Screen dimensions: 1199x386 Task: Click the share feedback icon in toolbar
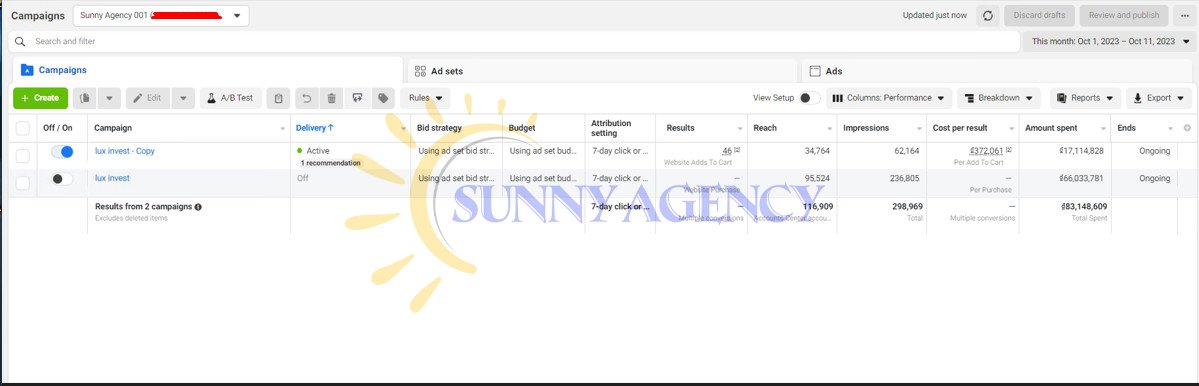[357, 98]
